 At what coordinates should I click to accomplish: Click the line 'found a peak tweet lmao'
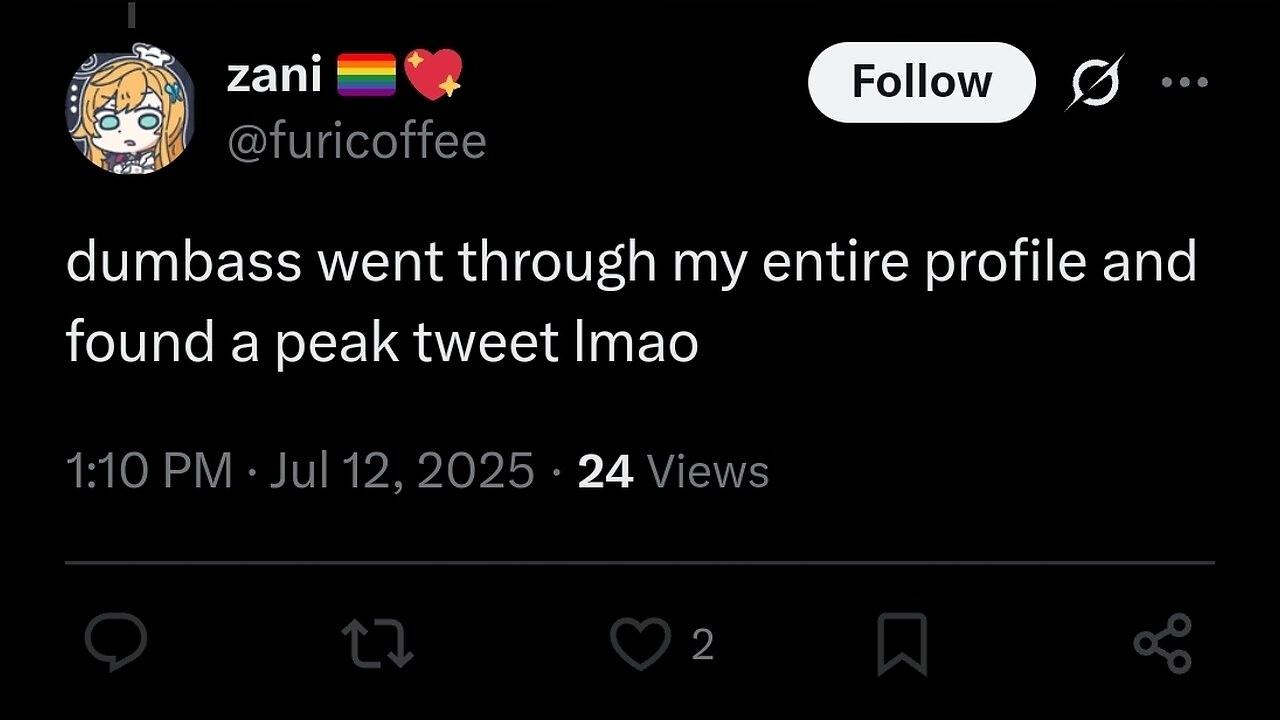pyautogui.click(x=382, y=343)
